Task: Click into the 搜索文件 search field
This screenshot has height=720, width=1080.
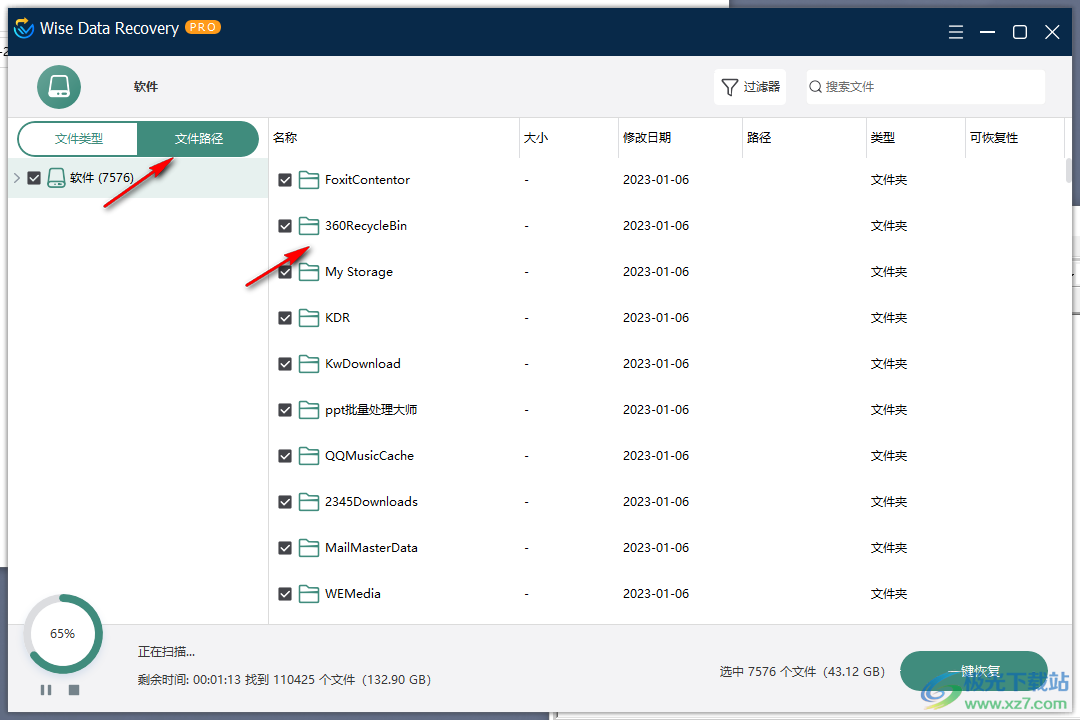Action: point(926,87)
